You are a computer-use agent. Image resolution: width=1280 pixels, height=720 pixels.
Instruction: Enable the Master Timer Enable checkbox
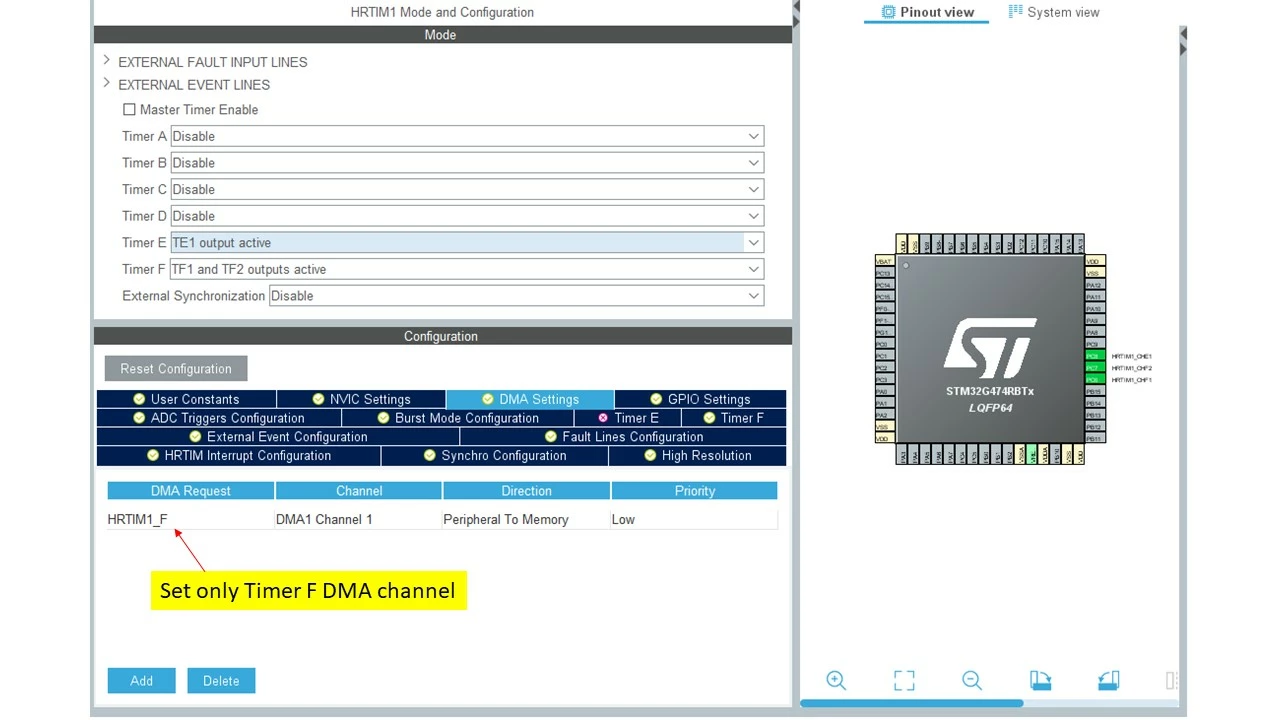[129, 110]
